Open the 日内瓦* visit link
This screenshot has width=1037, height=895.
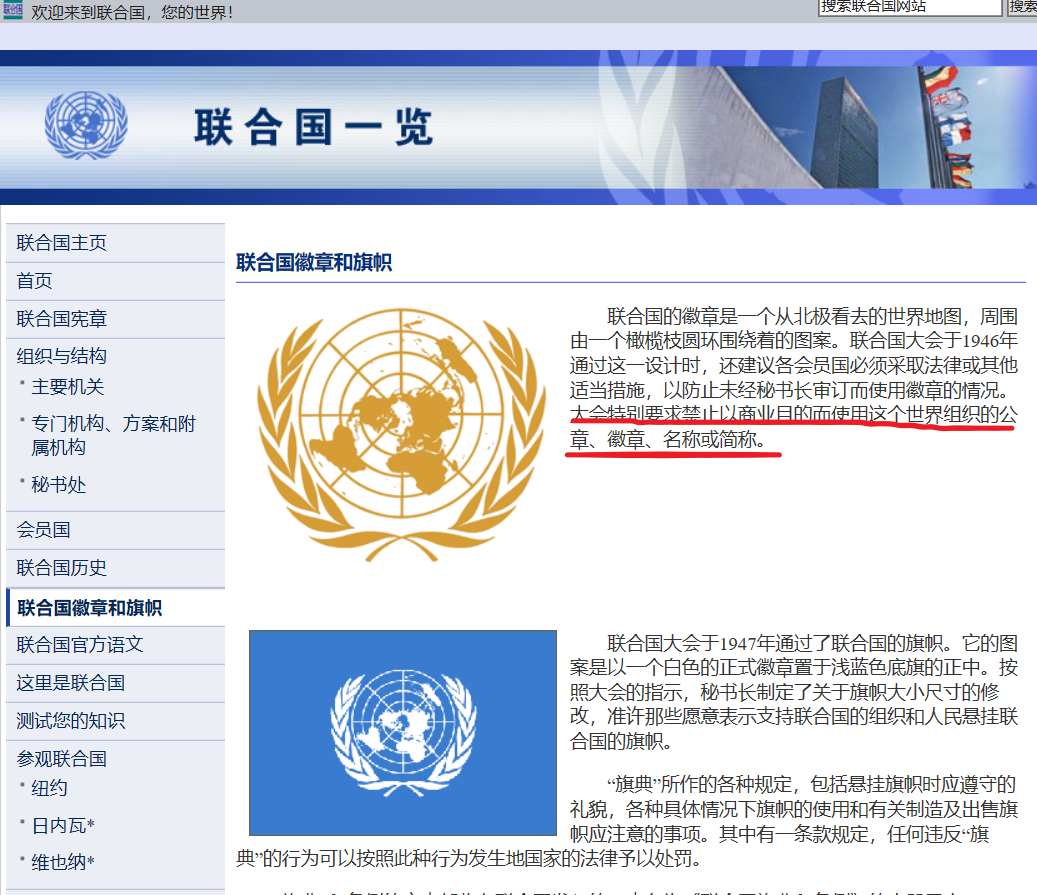click(x=63, y=826)
